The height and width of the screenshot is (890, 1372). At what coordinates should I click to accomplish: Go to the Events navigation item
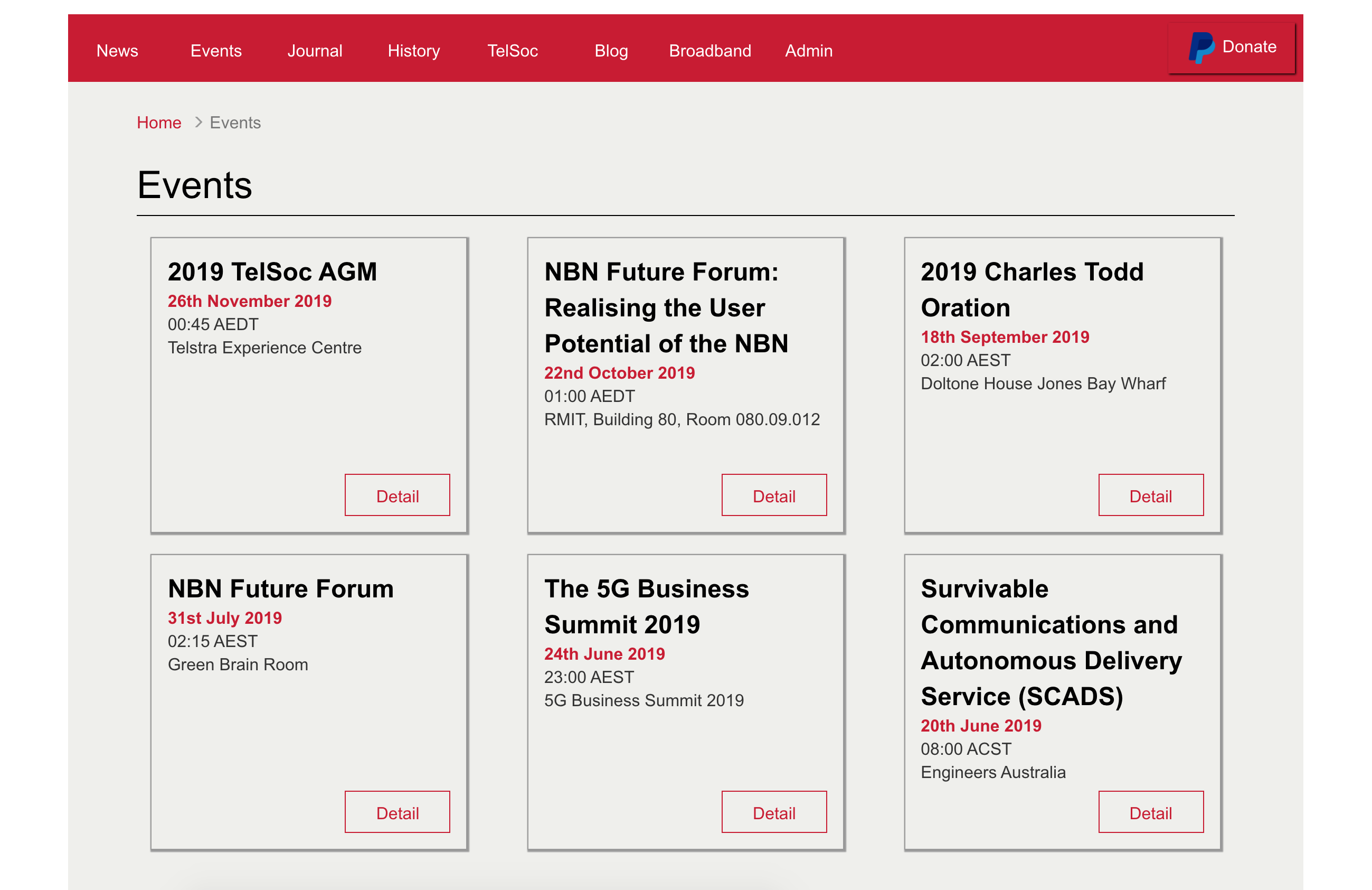[x=215, y=51]
